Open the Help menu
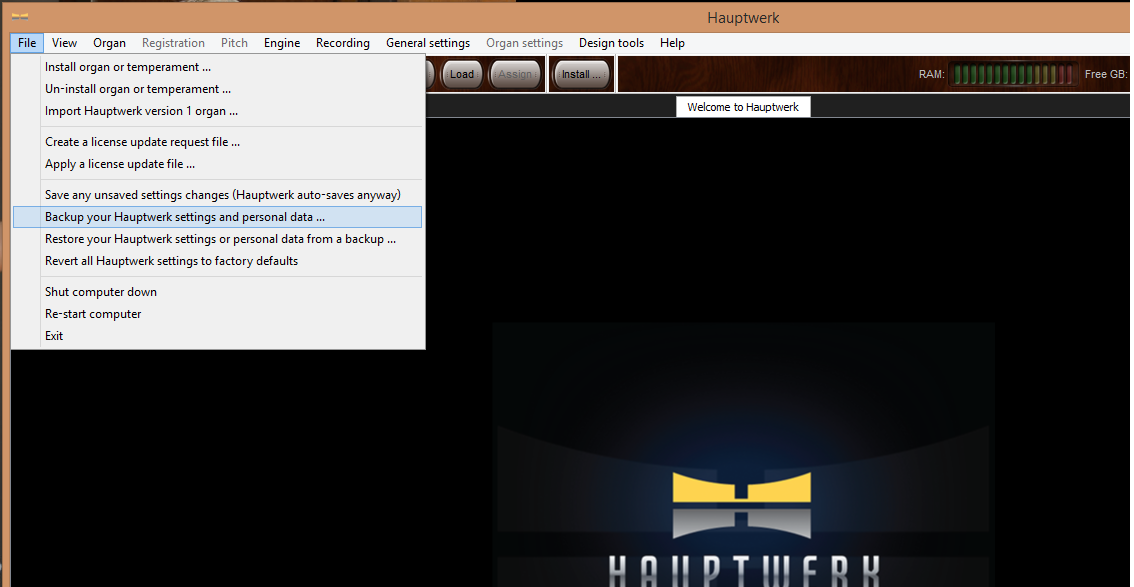 click(x=672, y=43)
